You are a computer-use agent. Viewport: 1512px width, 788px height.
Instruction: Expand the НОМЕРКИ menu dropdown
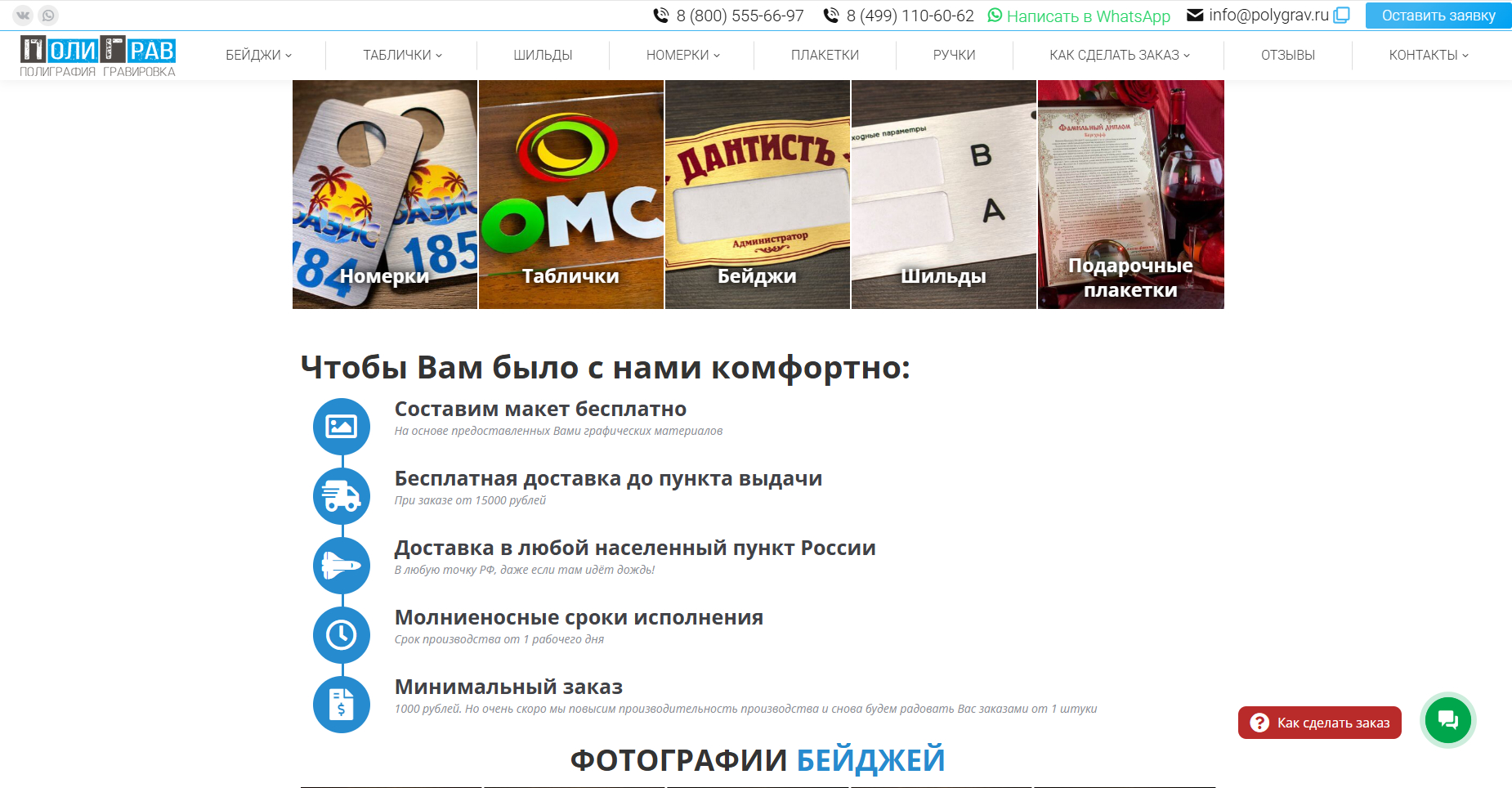click(x=683, y=55)
